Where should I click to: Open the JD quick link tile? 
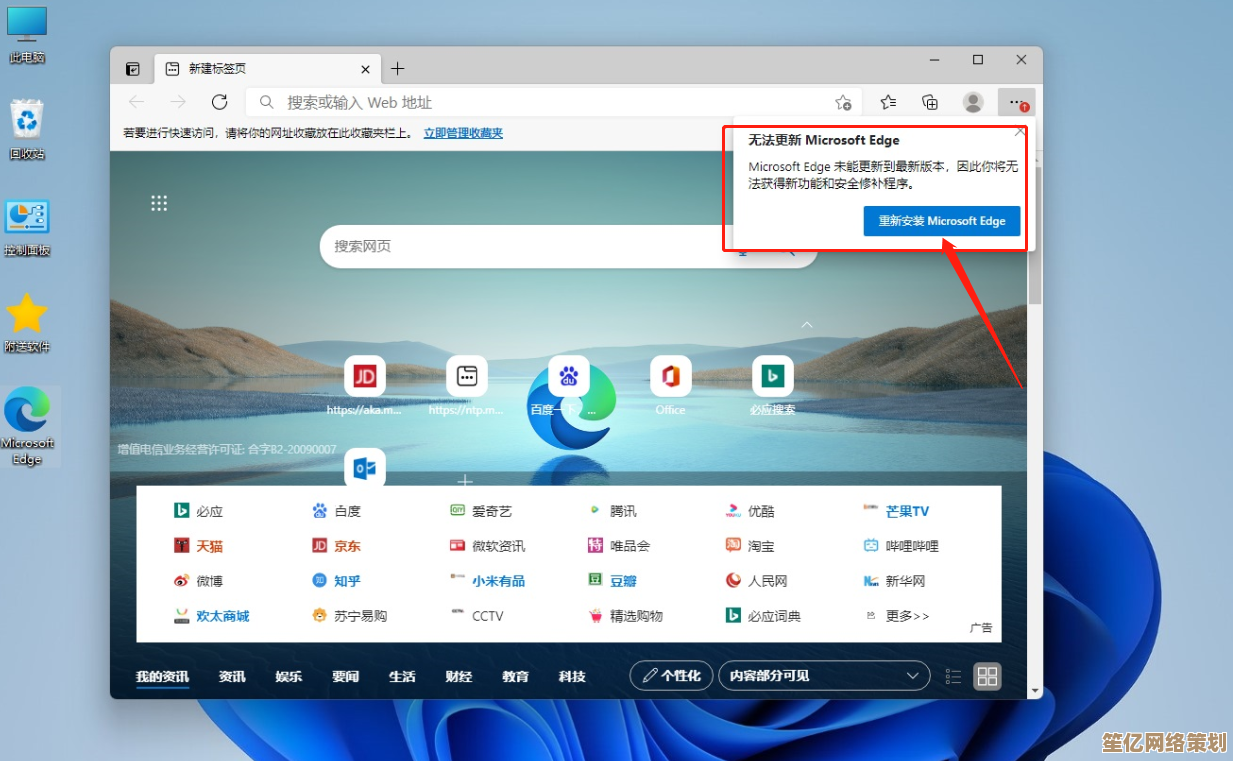pos(365,376)
